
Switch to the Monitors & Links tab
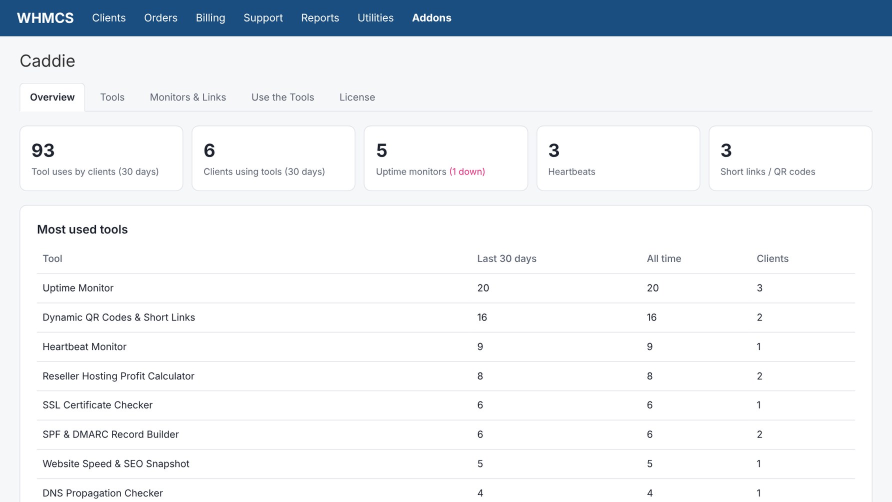[x=188, y=97]
